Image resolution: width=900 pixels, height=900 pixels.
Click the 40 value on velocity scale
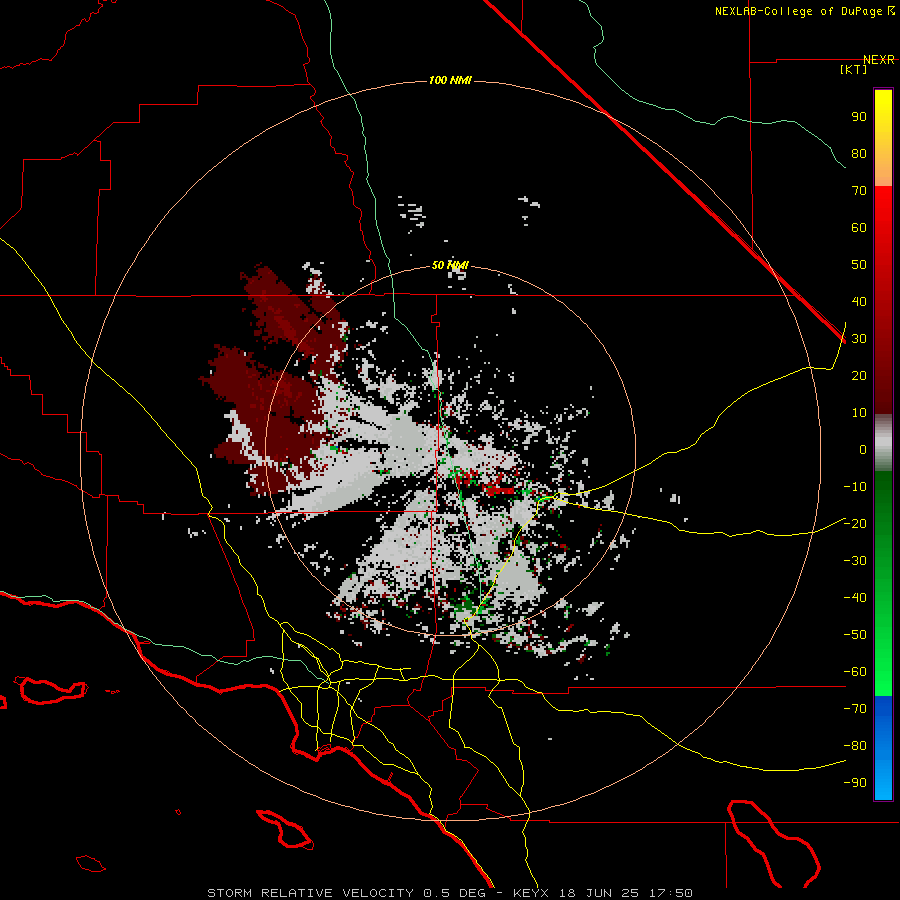tap(859, 302)
